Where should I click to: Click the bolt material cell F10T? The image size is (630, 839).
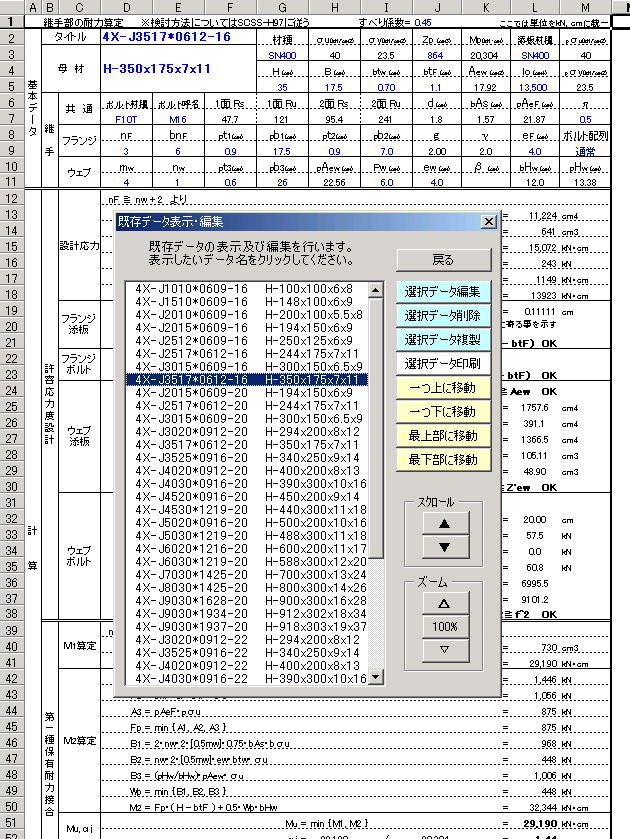[126, 119]
